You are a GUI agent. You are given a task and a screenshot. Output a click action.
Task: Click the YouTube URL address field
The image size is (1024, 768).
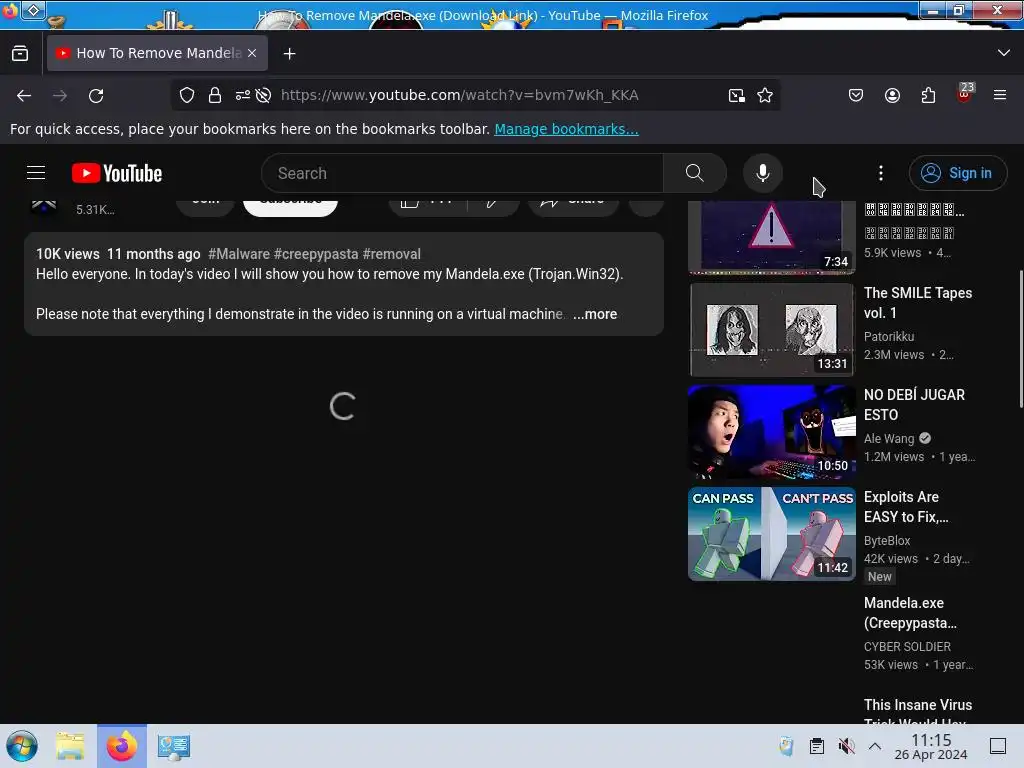click(460, 95)
